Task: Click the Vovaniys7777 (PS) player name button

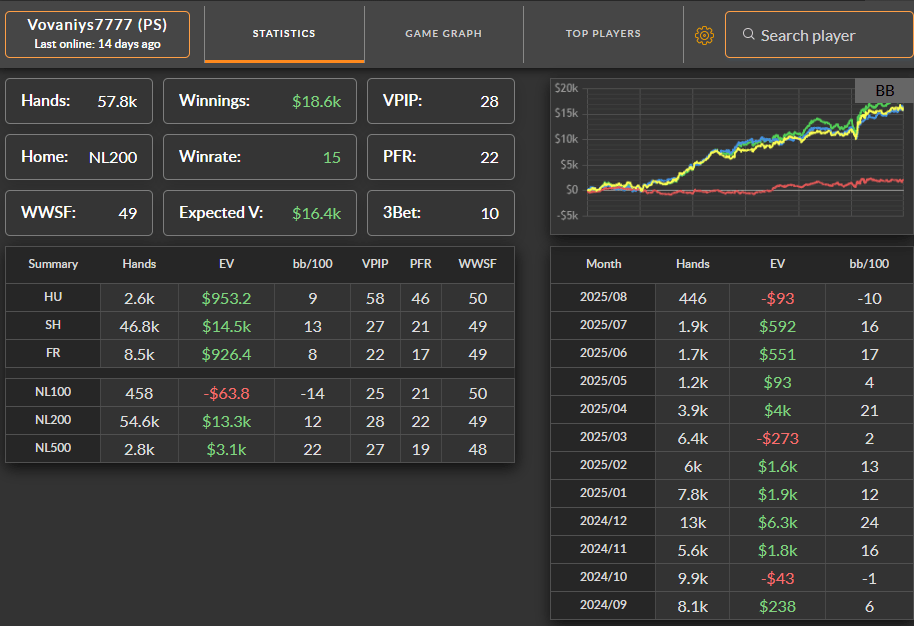Action: point(97,34)
